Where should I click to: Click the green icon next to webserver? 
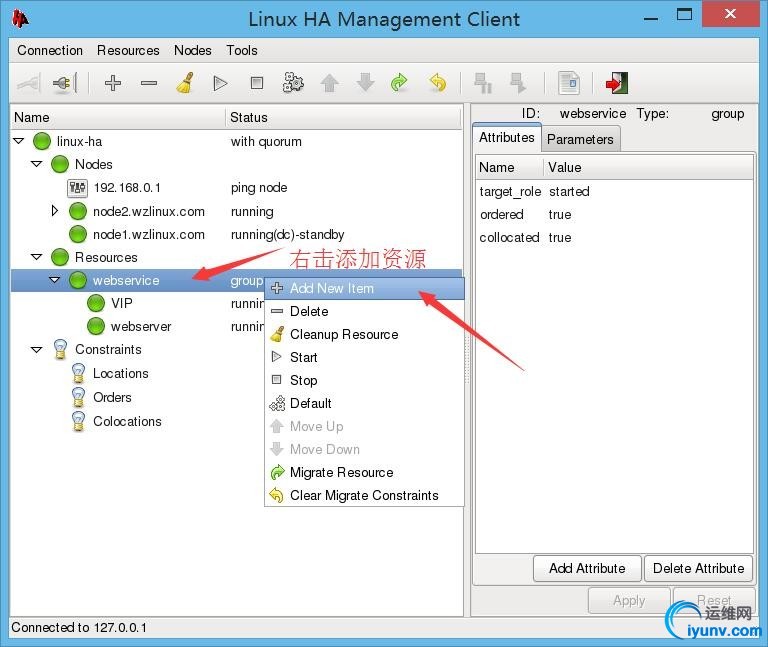[x=96, y=326]
